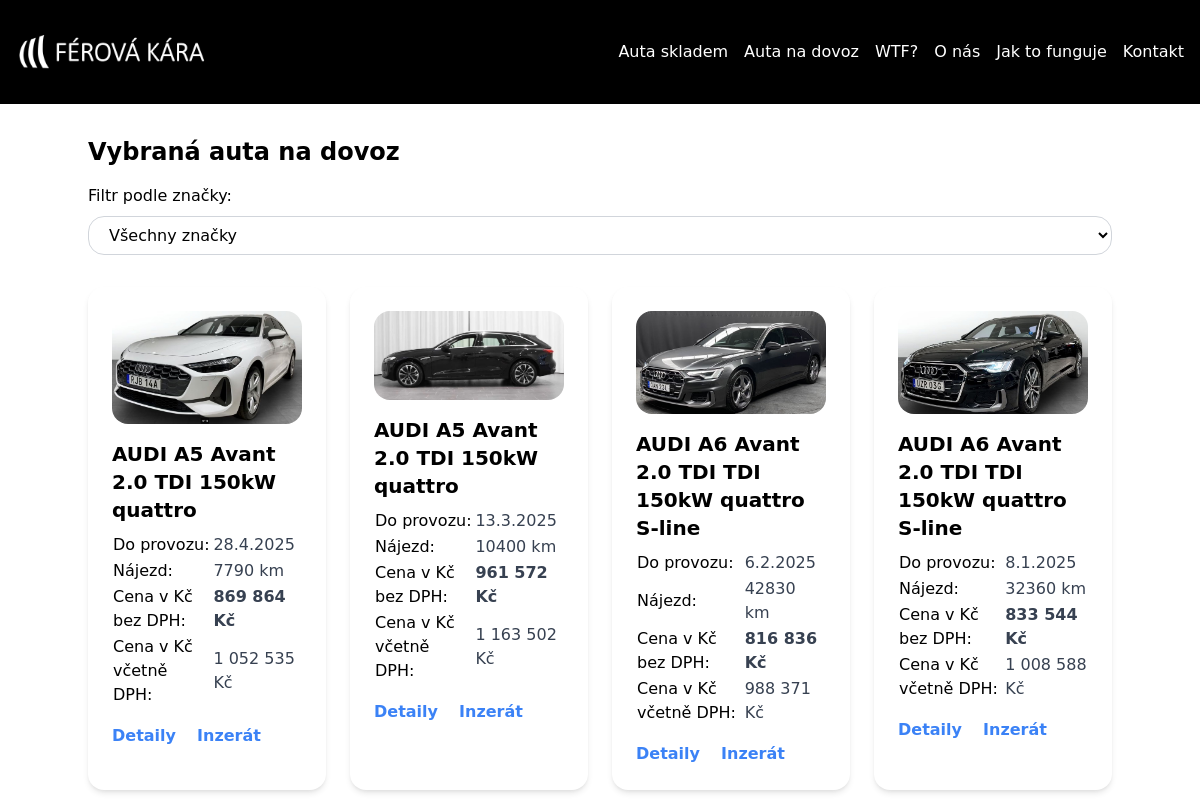Click white Audi A5 Avant photo

[x=207, y=367]
